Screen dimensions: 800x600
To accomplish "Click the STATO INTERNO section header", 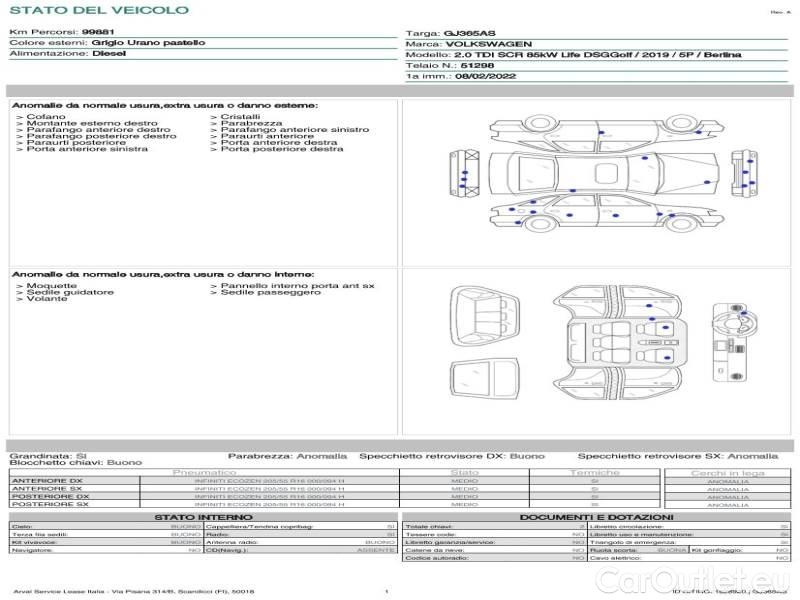I will (x=203, y=517).
